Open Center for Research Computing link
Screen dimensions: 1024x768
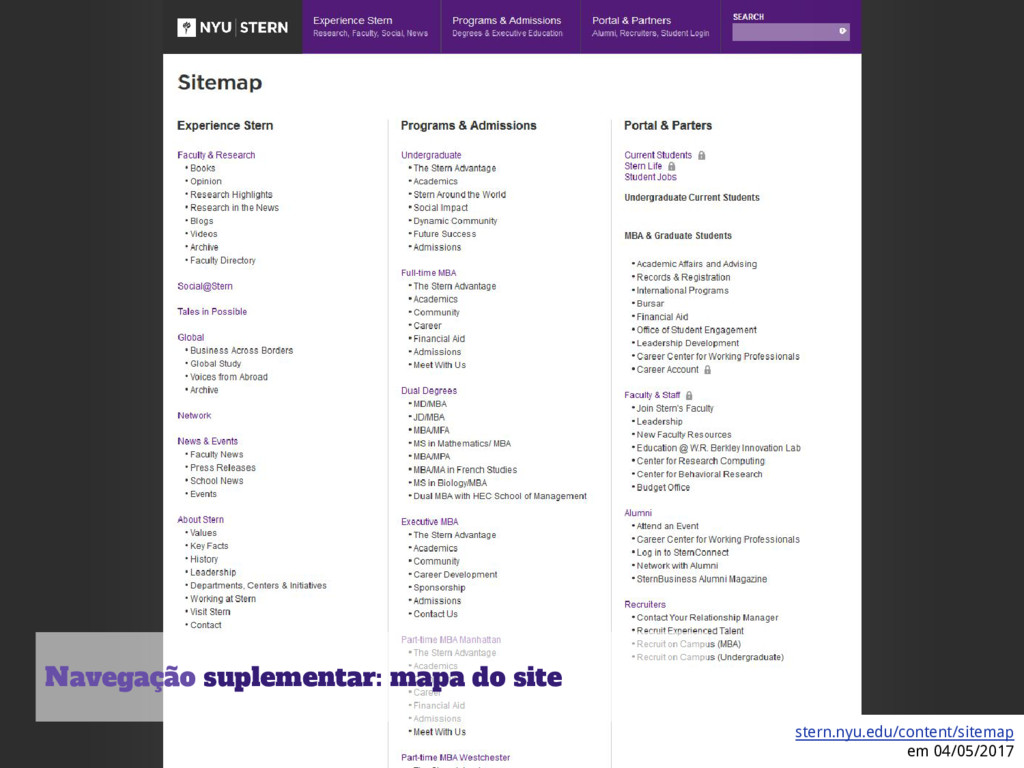click(x=701, y=461)
